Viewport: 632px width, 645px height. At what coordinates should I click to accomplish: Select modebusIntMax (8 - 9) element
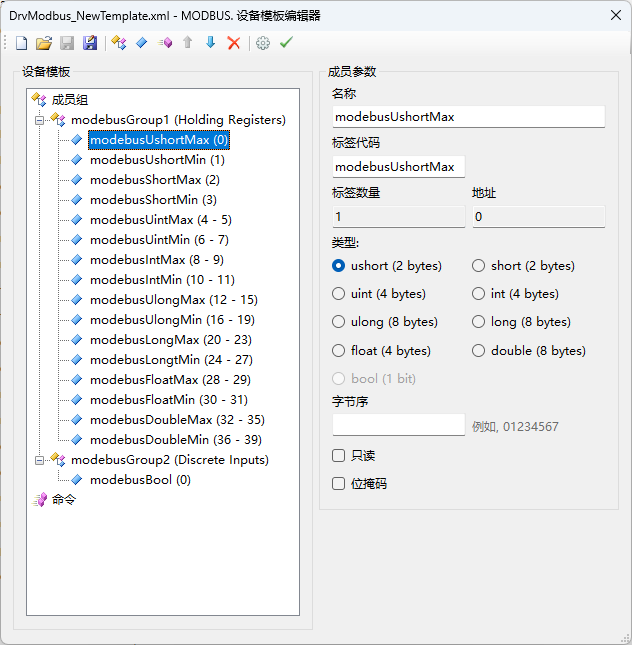pyautogui.click(x=157, y=260)
